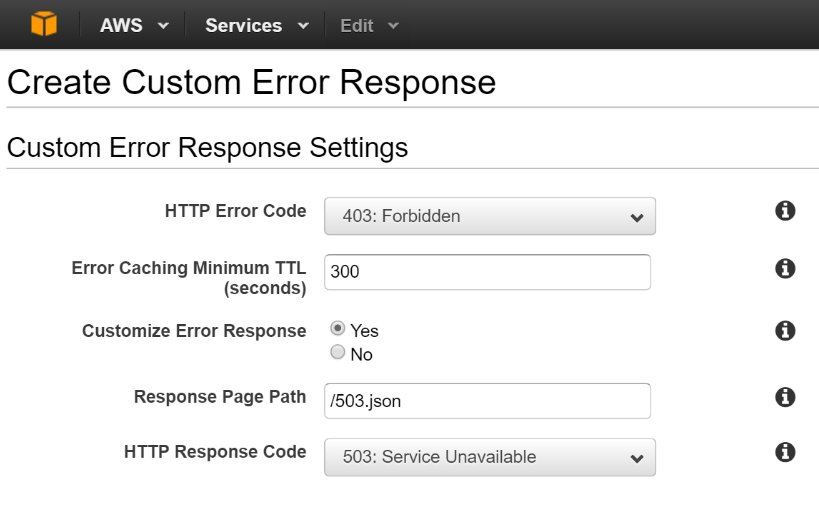Click the arrow beside the AWS label
Viewport: 819px width, 509px height.
pos(163,26)
